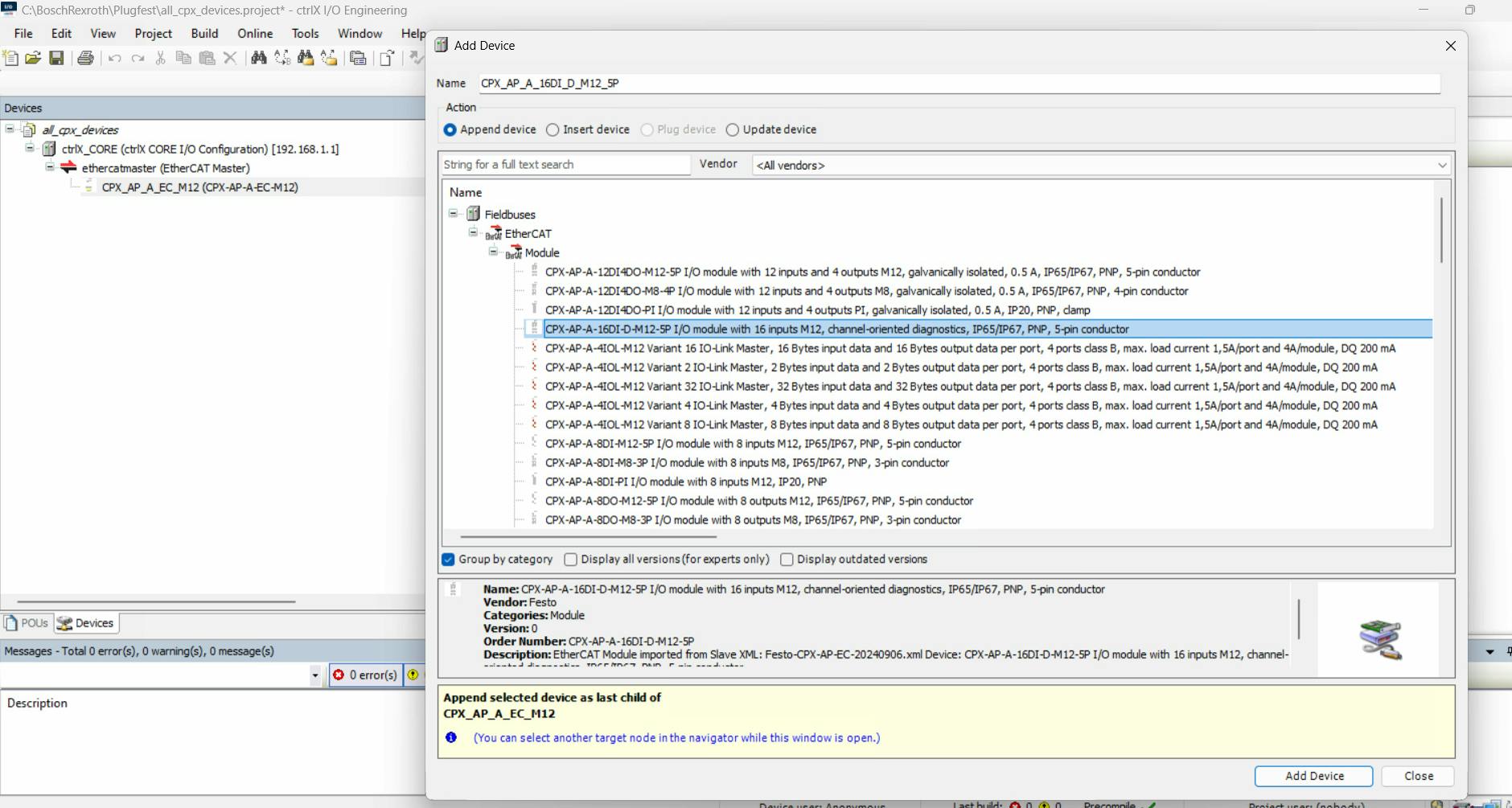1512x808 pixels.
Task: Click the all_cpx_devices project icon in tree
Action: (x=30, y=129)
